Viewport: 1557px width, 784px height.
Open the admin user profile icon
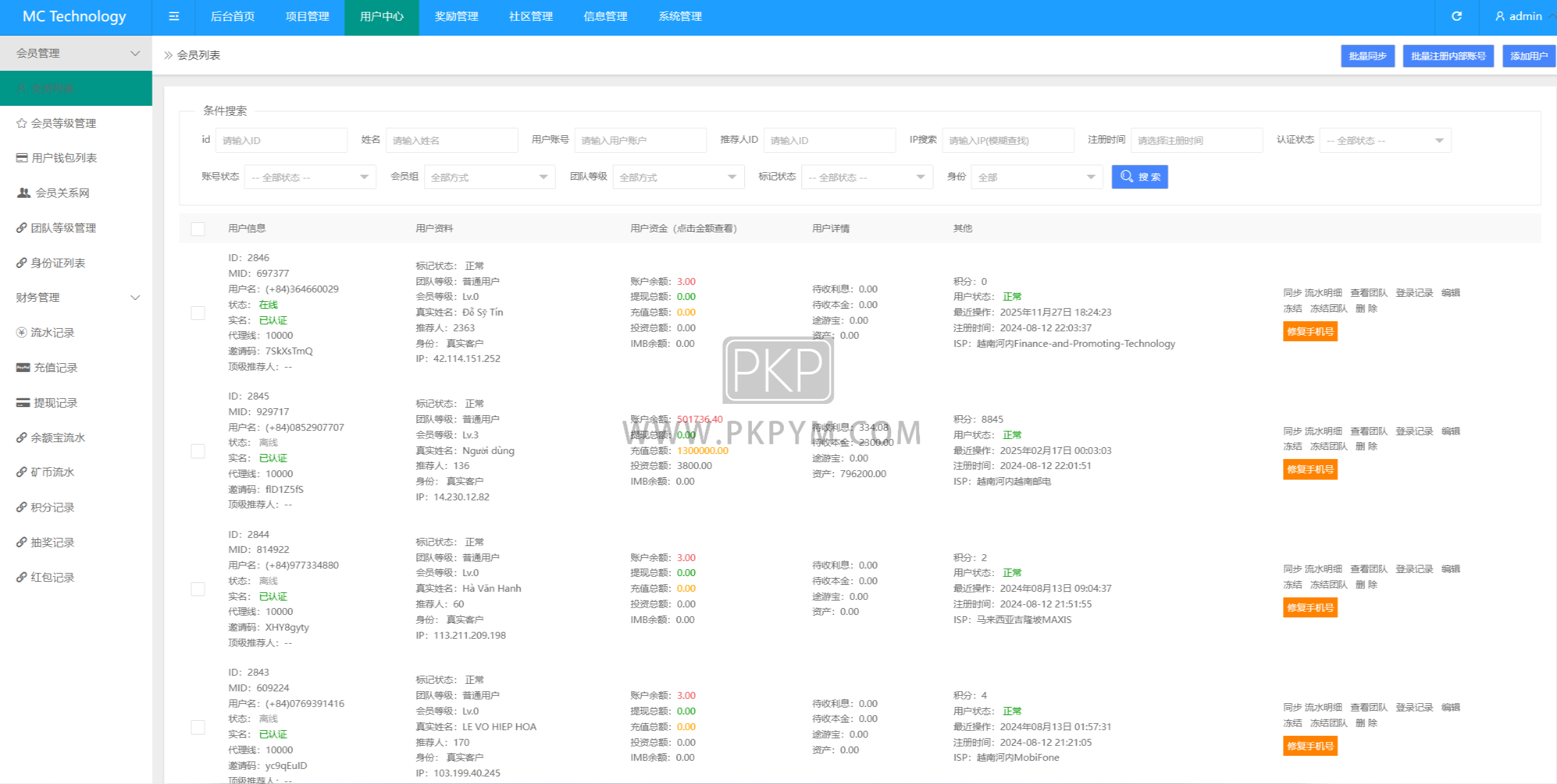click(1499, 16)
